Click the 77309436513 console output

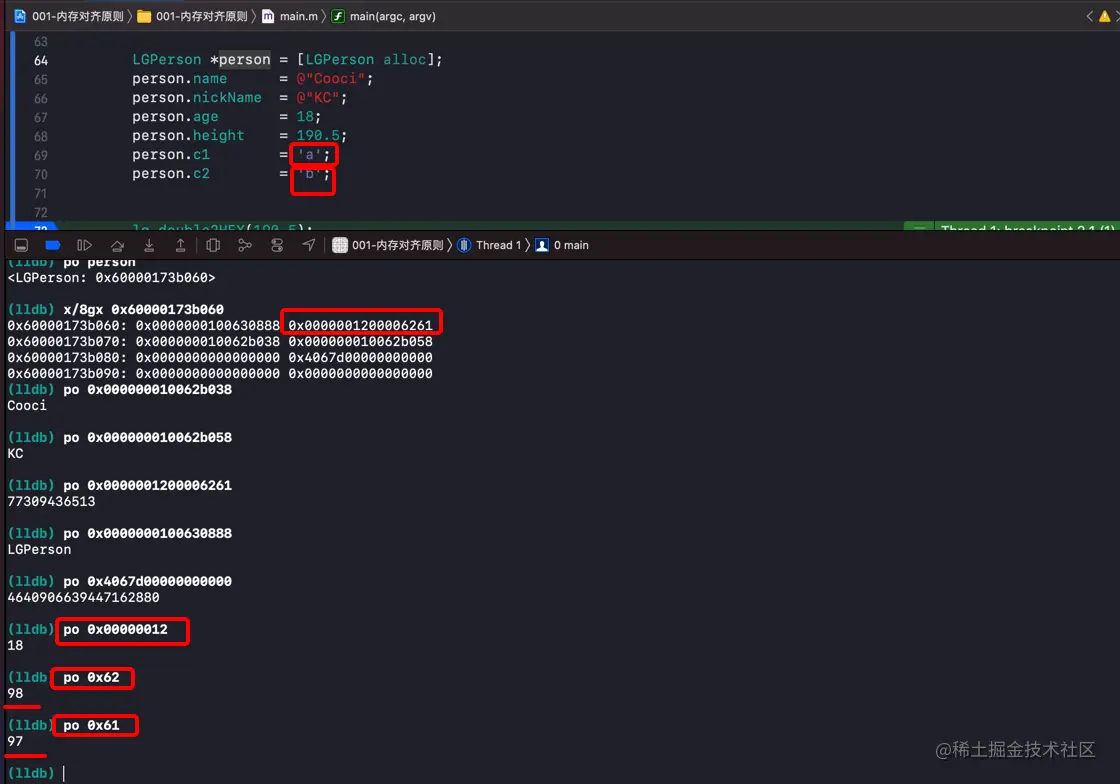point(51,501)
